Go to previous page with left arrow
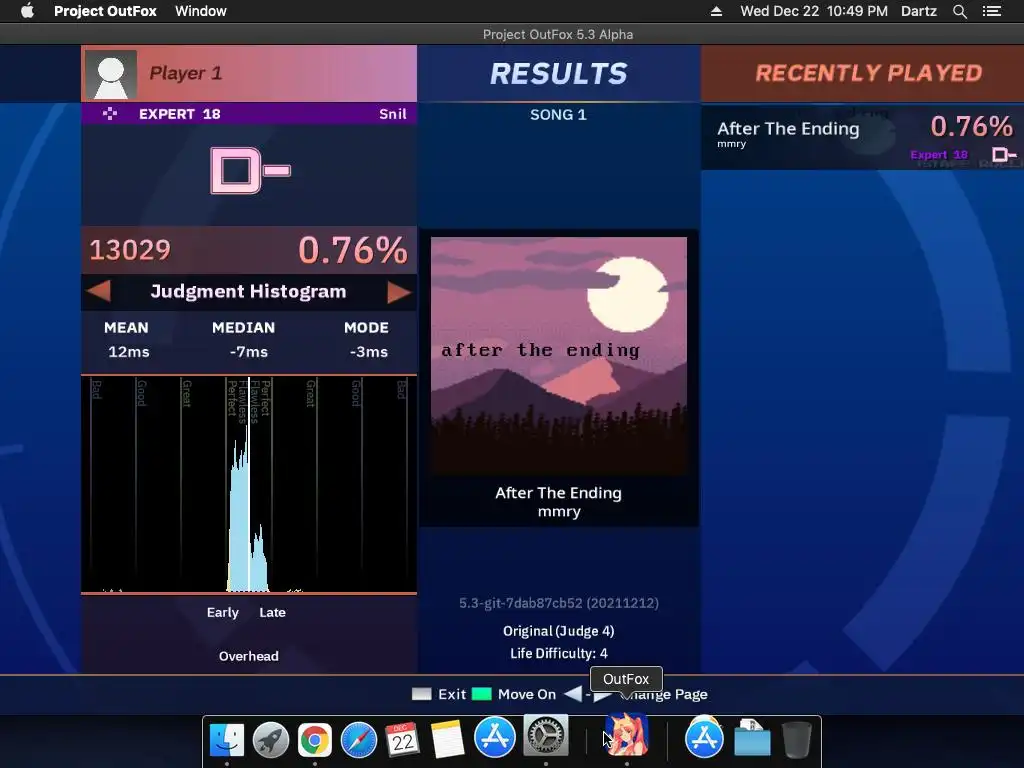 pyautogui.click(x=98, y=291)
